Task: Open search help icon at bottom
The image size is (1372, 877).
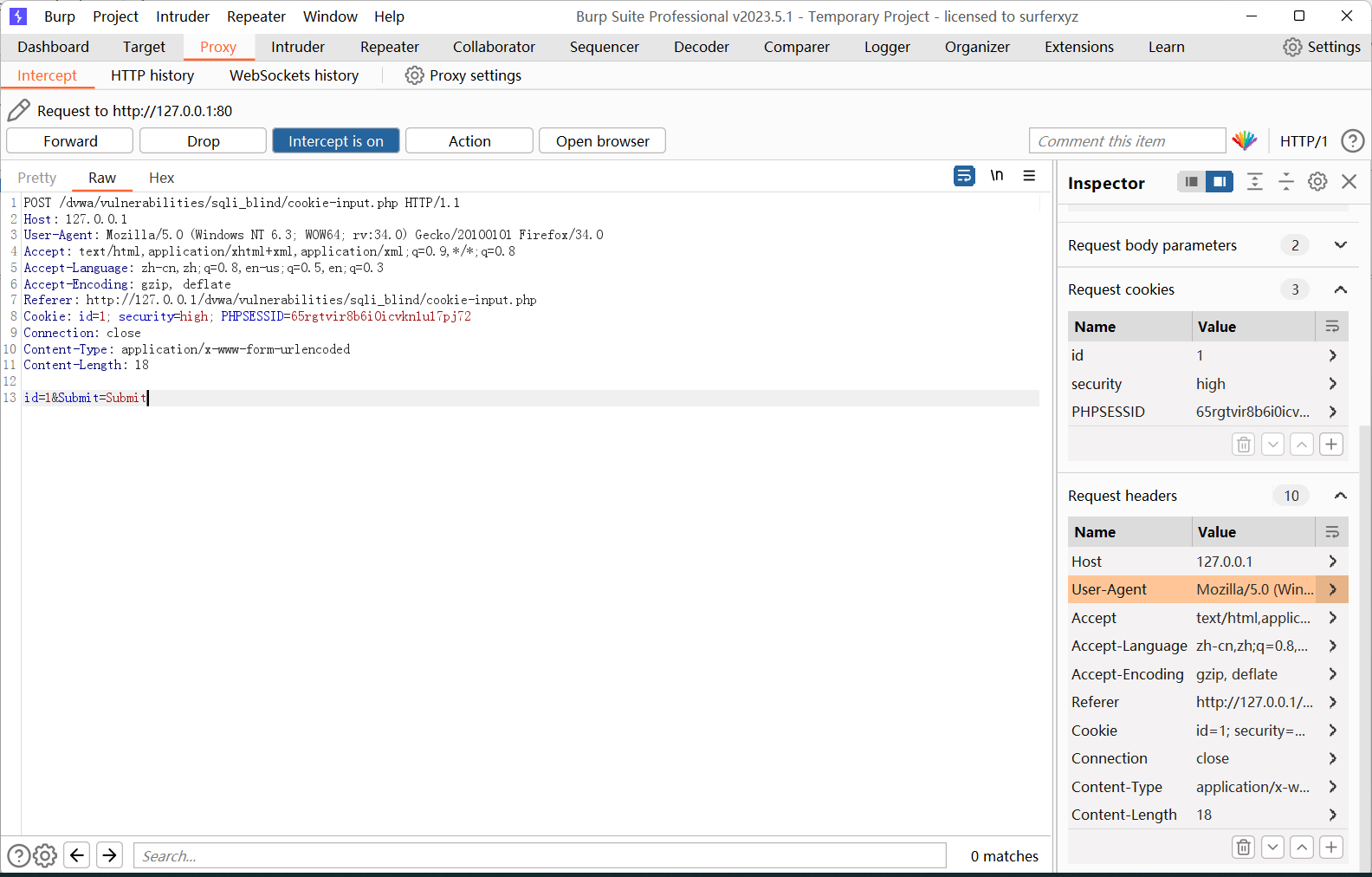Action: pos(18,856)
